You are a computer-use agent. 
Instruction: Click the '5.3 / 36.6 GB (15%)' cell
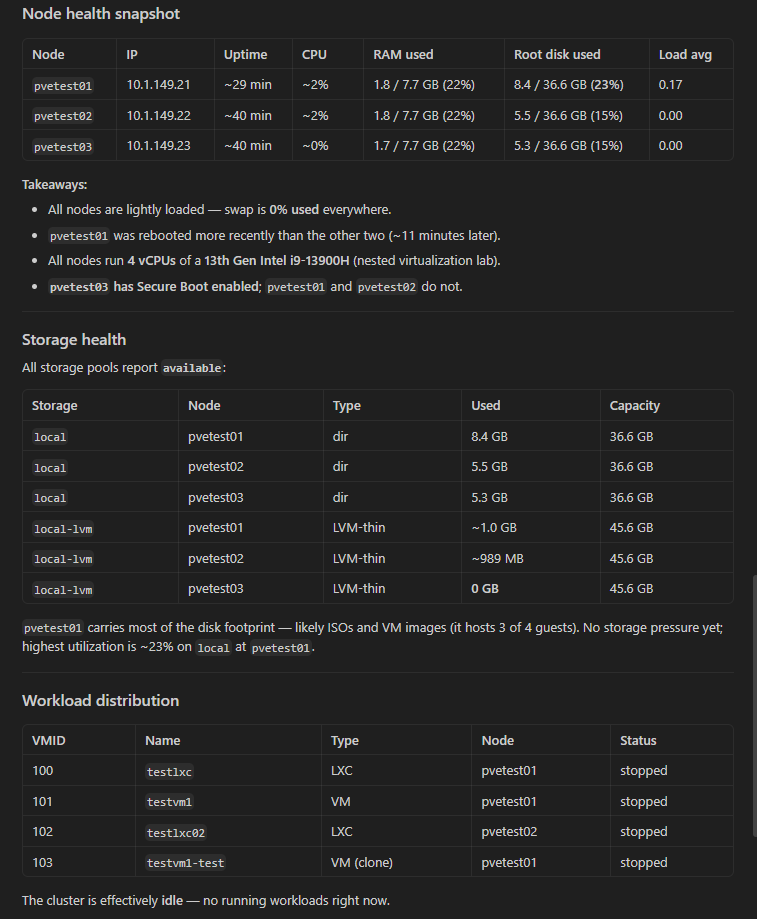568,146
